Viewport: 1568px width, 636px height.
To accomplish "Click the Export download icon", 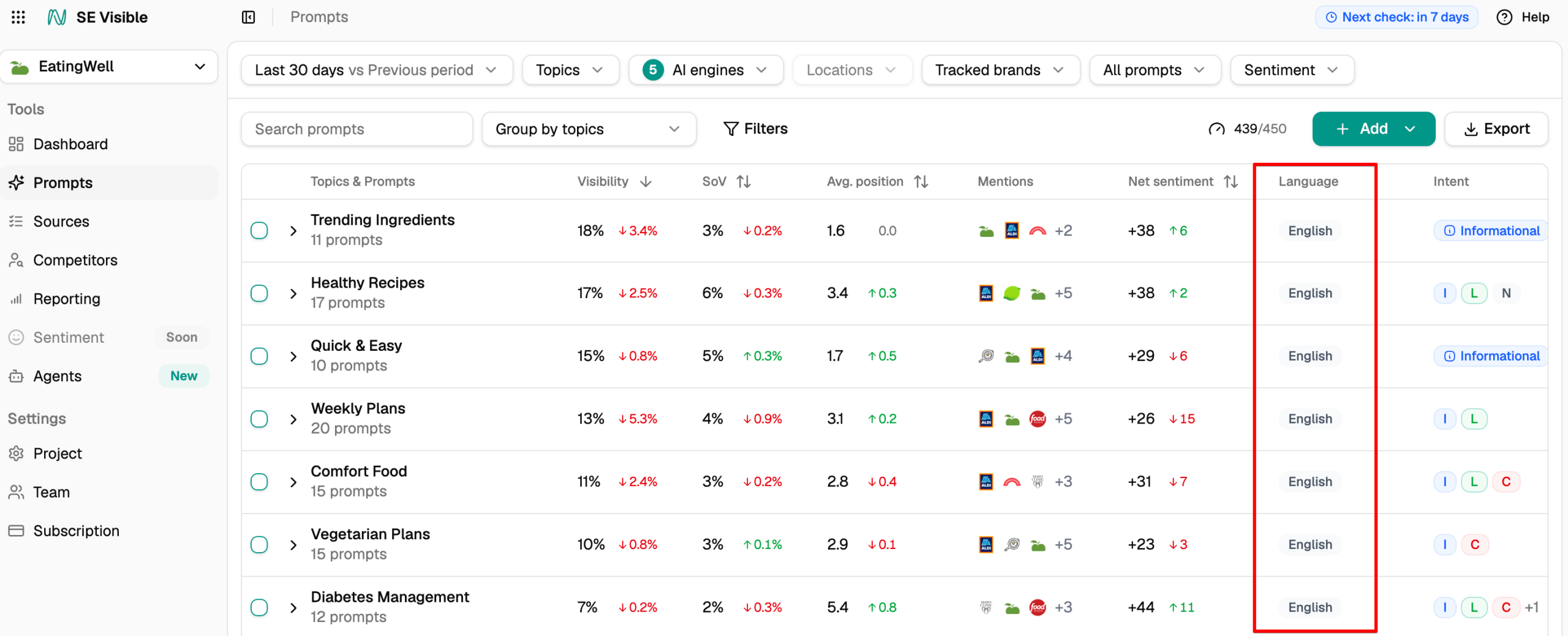I will tap(1471, 129).
